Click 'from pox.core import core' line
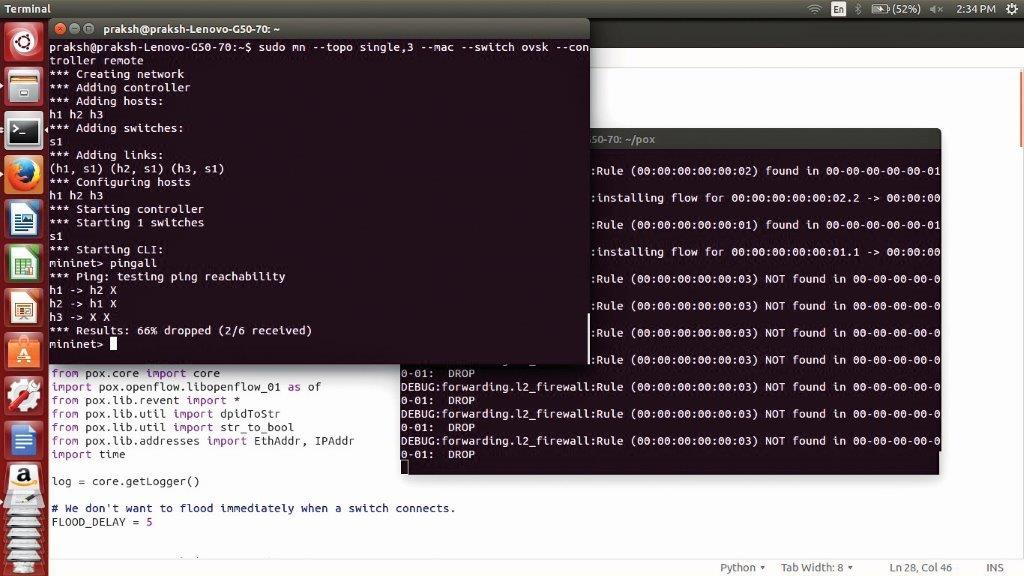The image size is (1024, 576). (136, 374)
